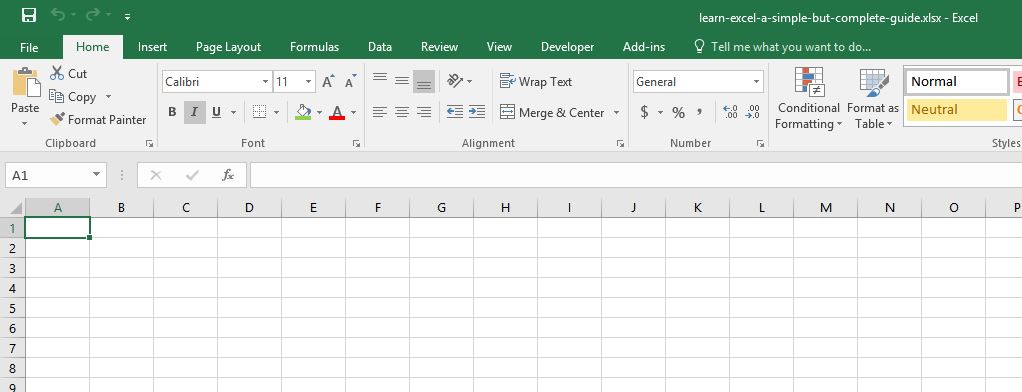
Task: Open Conditional Formatting menu
Action: (x=809, y=98)
